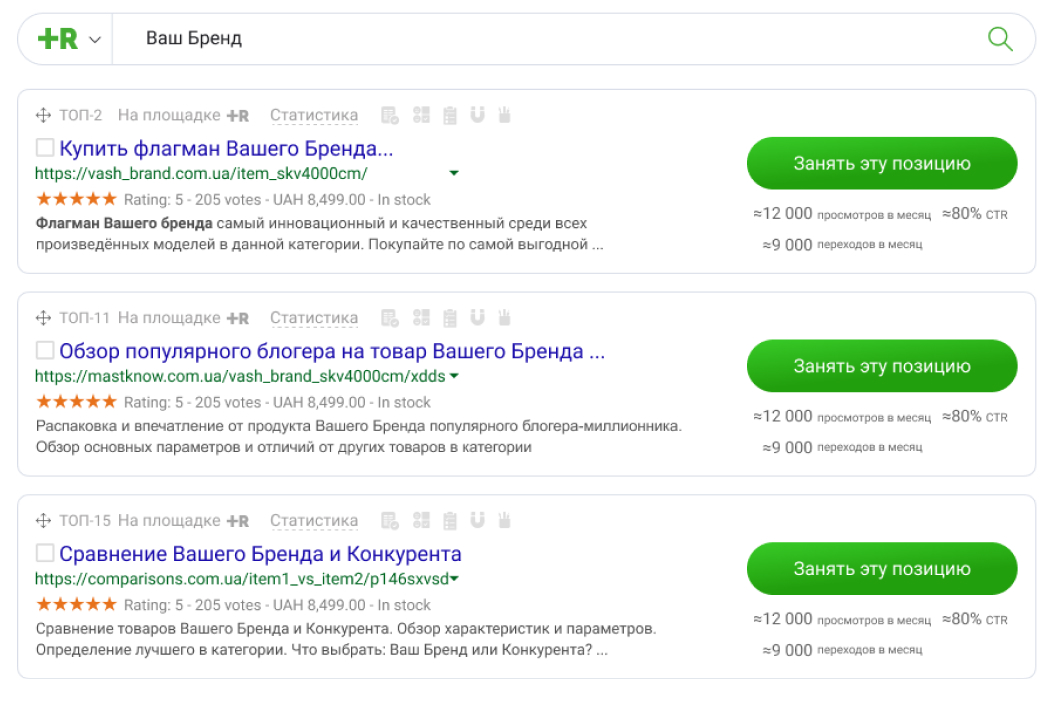Expand the arrow after vash_brand.com.ua URL
This screenshot has height=714, width=1064.
click(454, 173)
